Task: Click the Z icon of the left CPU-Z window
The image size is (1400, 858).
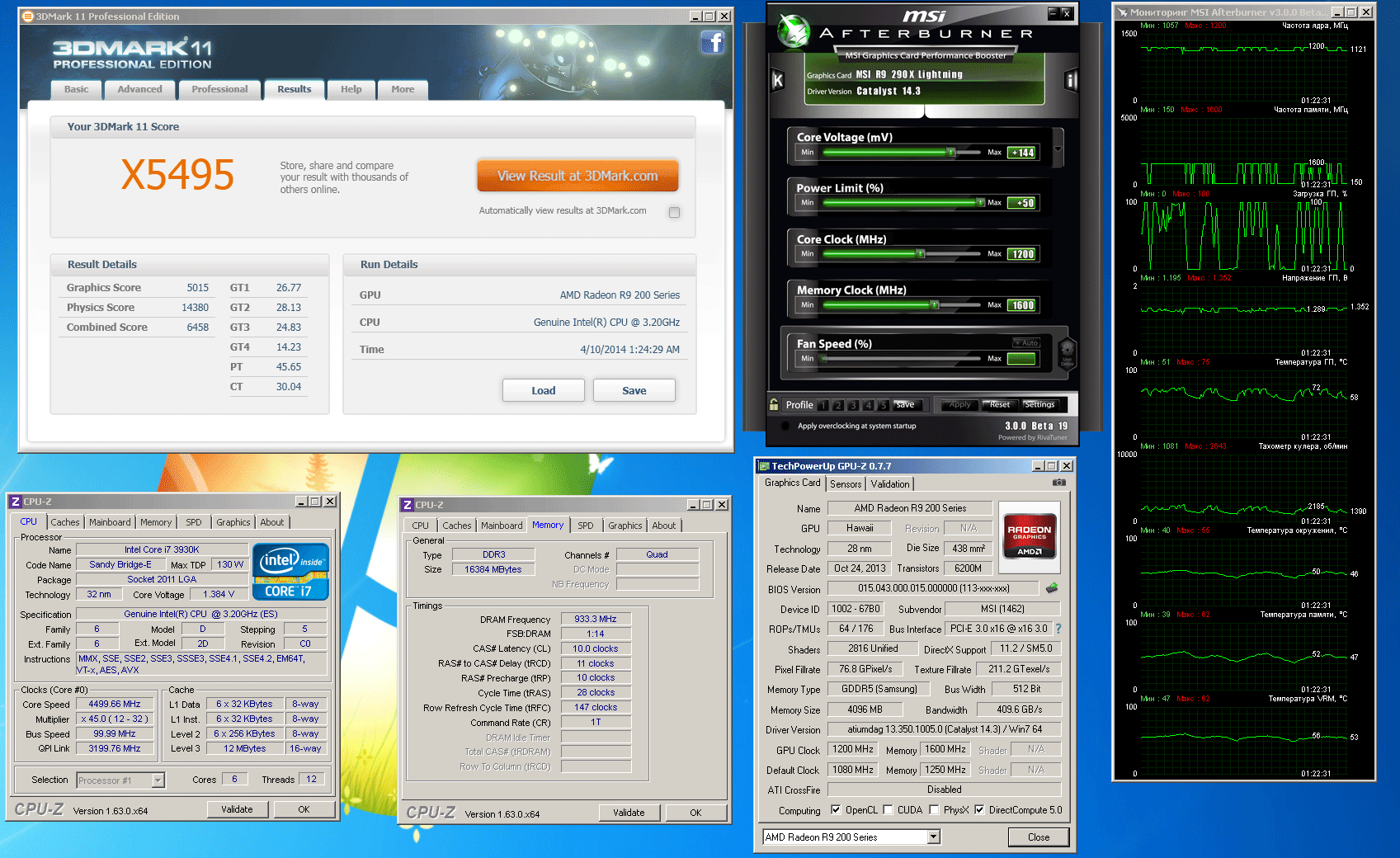Action: [x=15, y=502]
